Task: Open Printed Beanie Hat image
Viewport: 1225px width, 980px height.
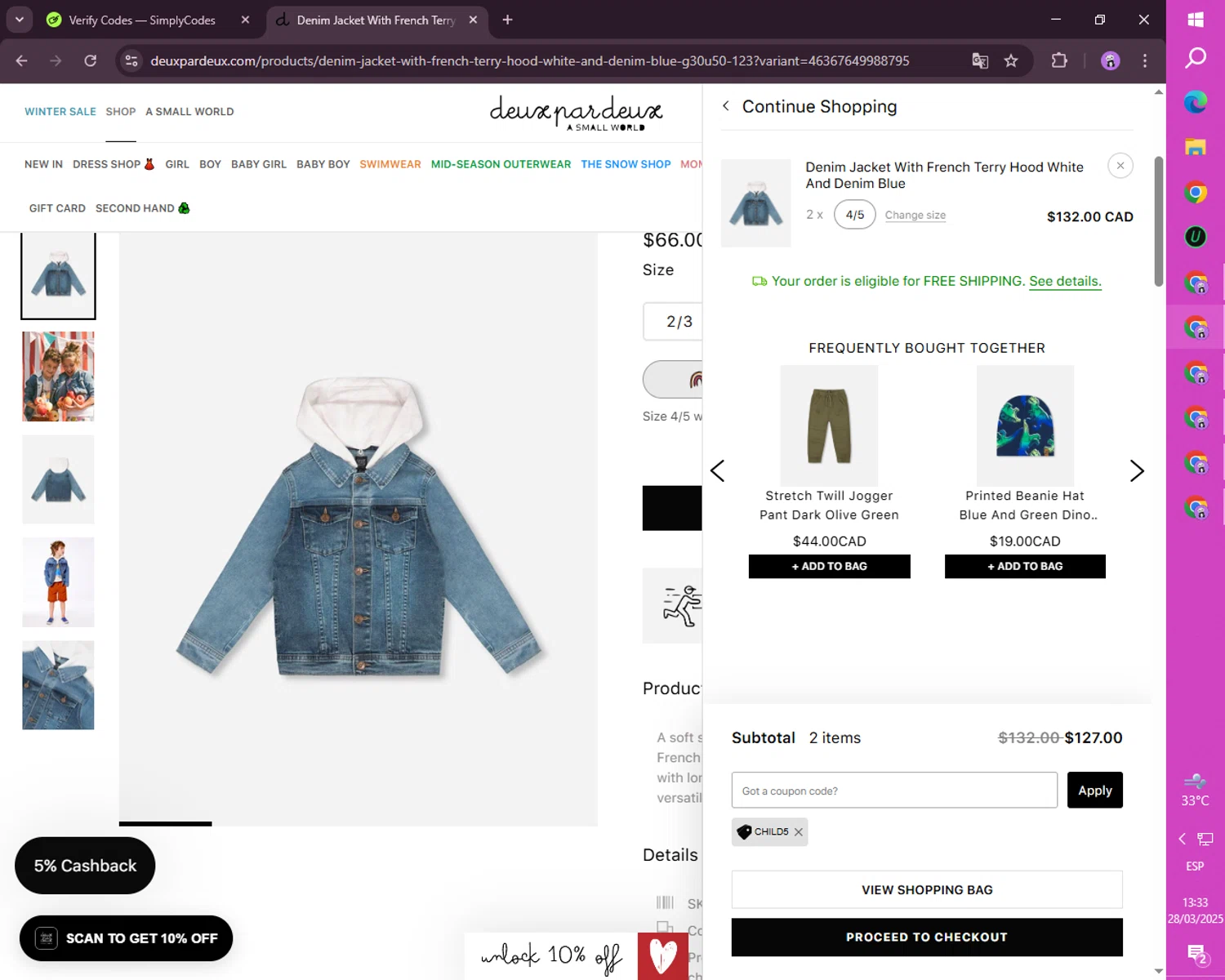Action: tap(1025, 425)
